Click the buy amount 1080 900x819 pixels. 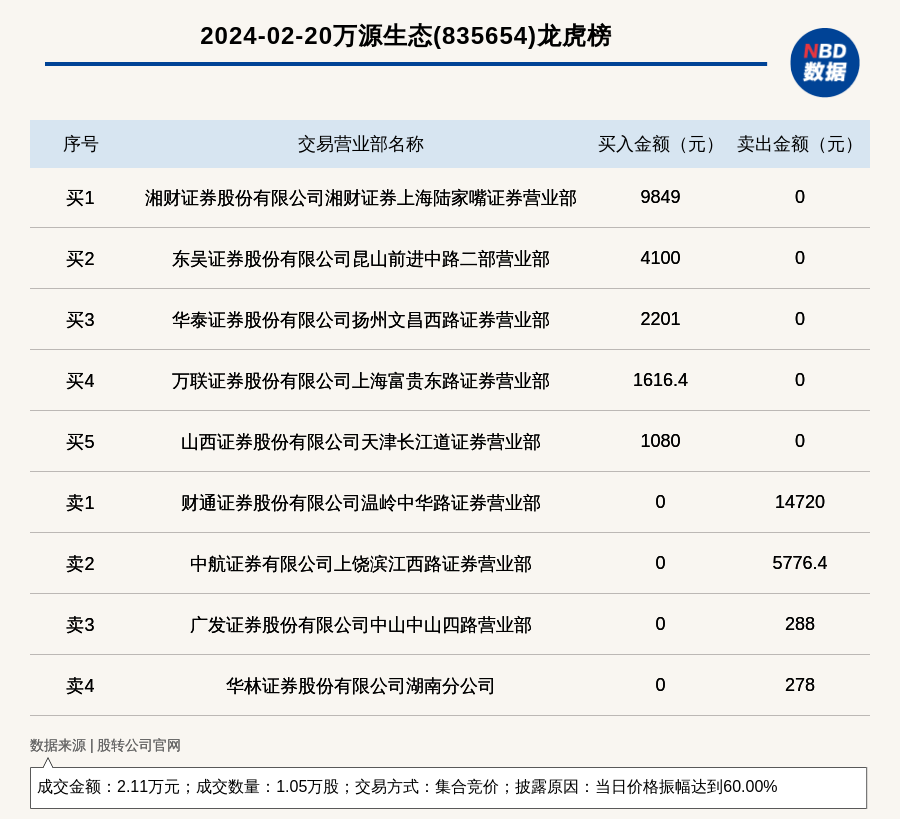660,441
